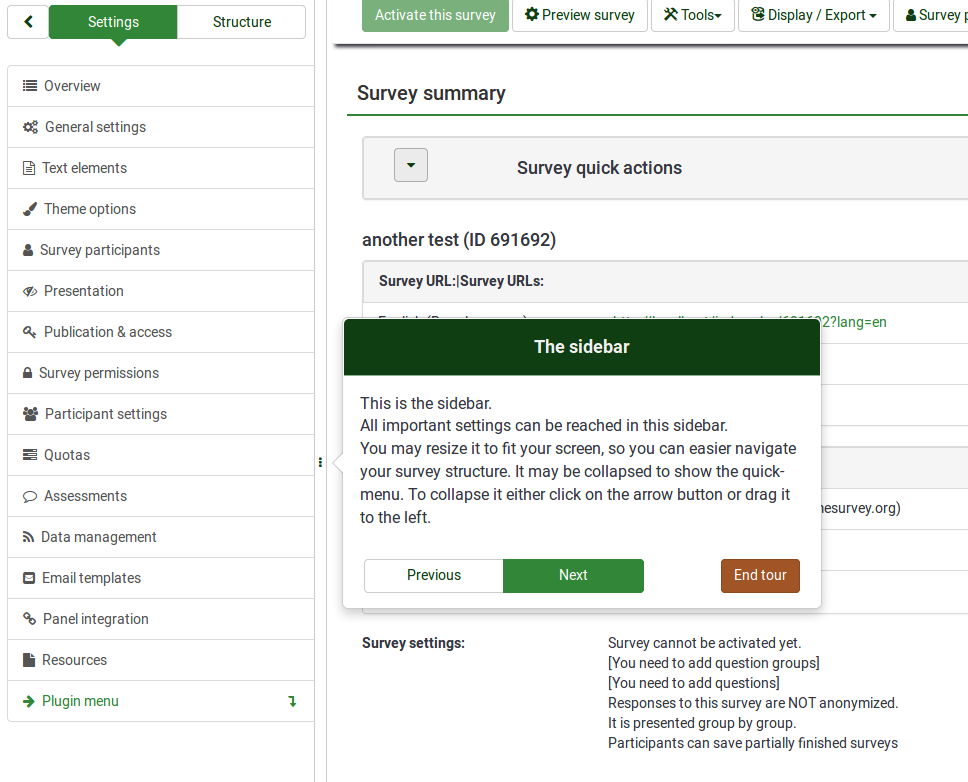Open the Quotas settings entry
This screenshot has width=968, height=782.
pyautogui.click(x=67, y=455)
